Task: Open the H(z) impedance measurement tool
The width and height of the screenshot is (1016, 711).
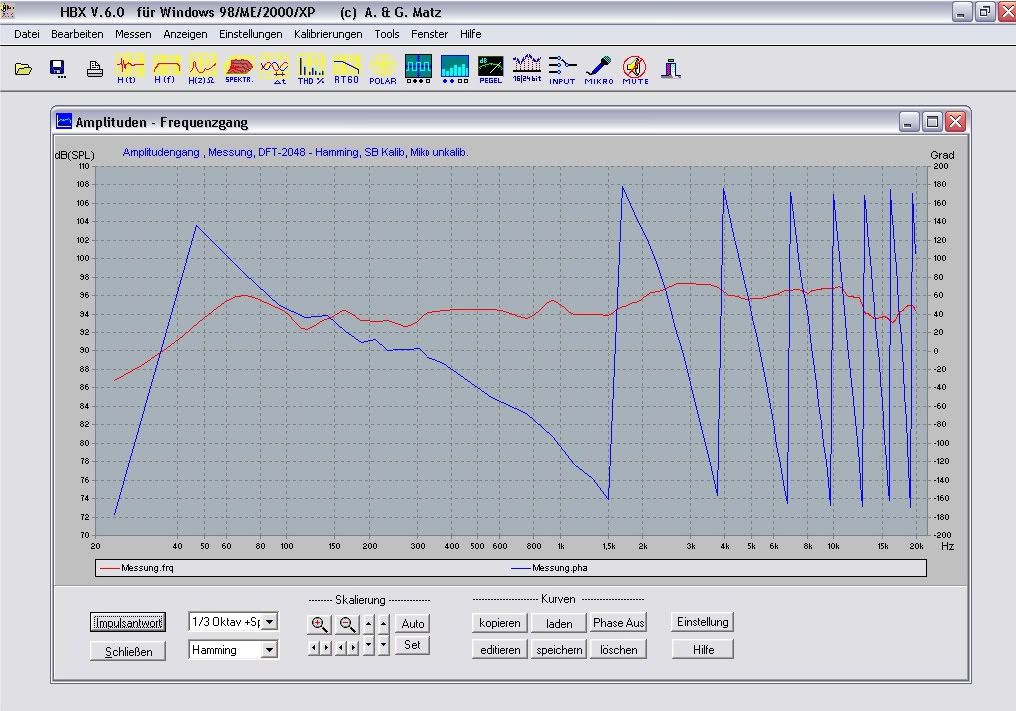Action: pos(202,69)
